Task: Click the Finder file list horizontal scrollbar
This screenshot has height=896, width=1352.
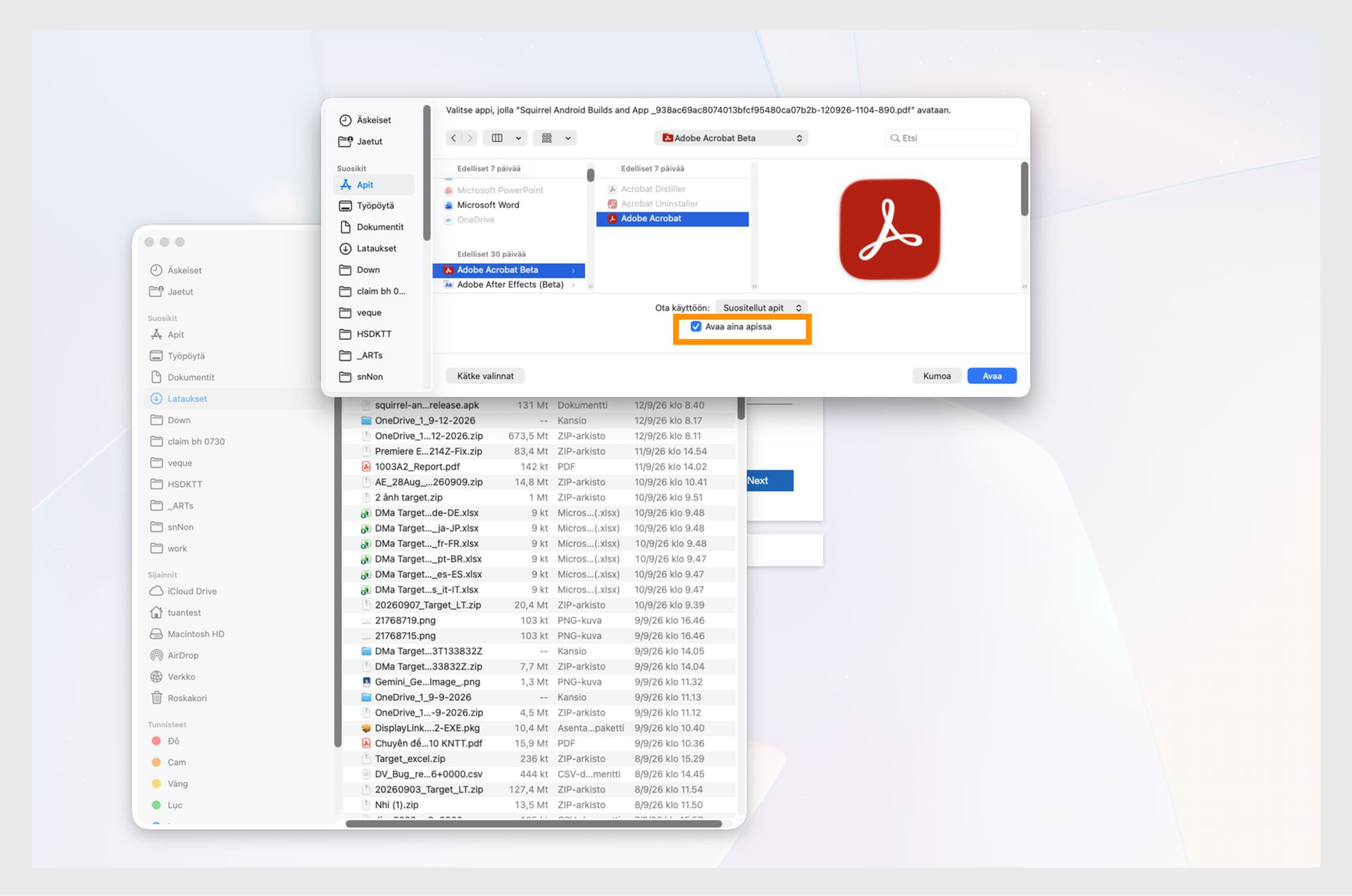Action: point(534,824)
